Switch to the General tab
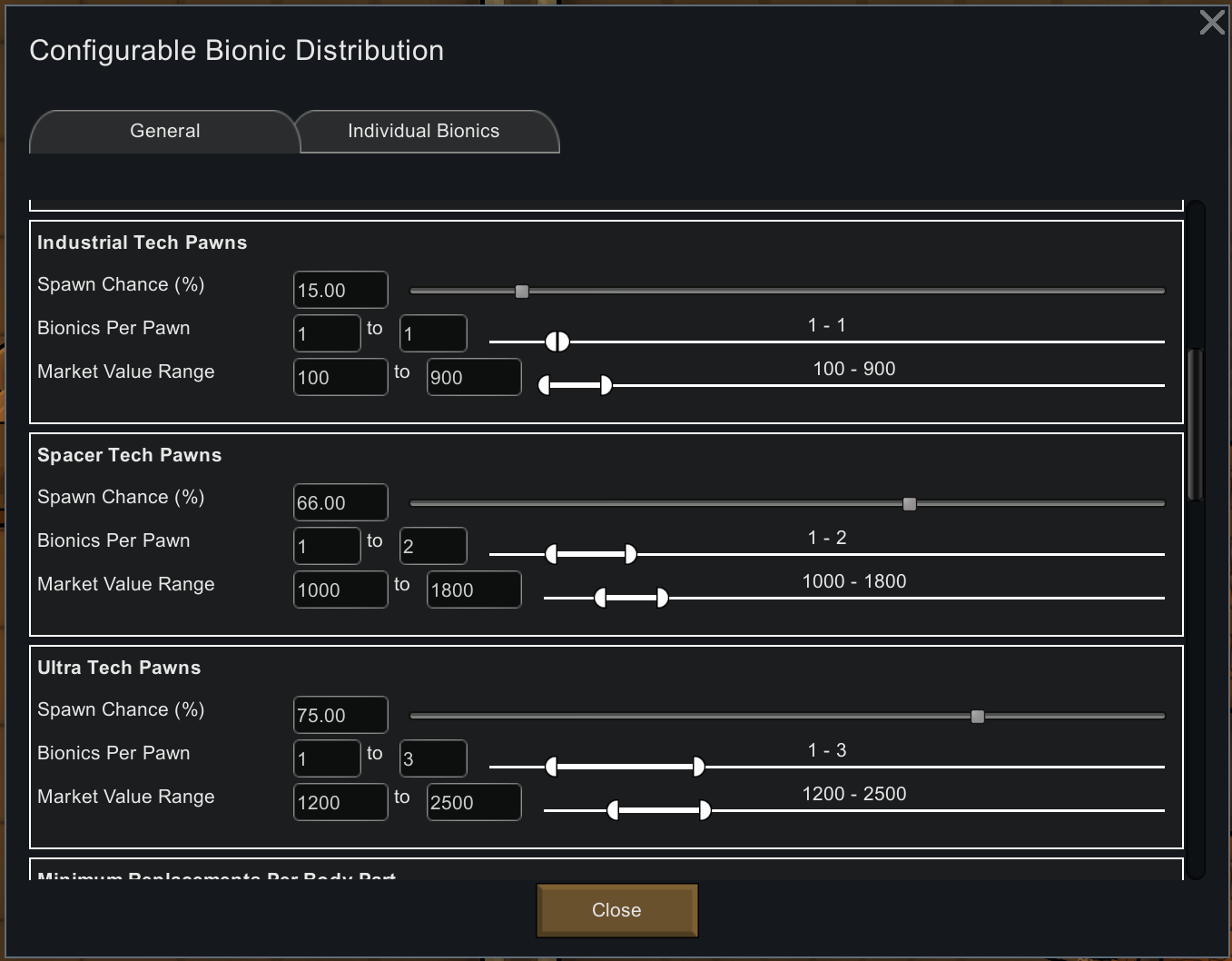 coord(164,132)
